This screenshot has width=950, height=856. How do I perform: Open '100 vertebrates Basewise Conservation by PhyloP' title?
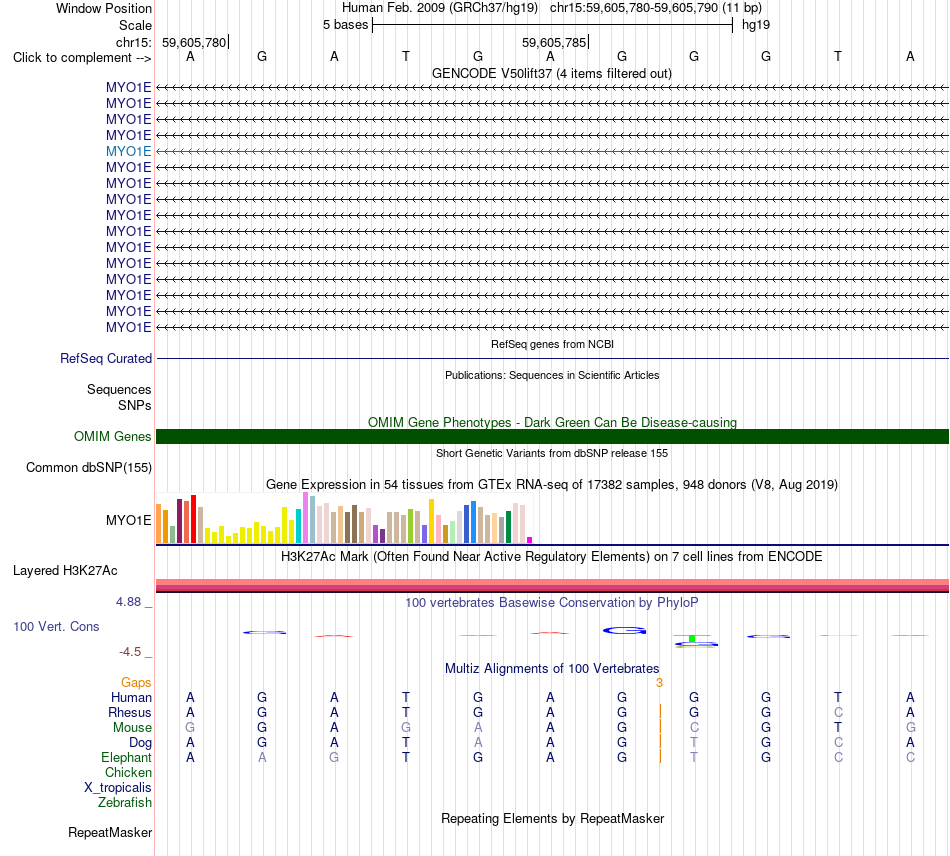(552, 603)
